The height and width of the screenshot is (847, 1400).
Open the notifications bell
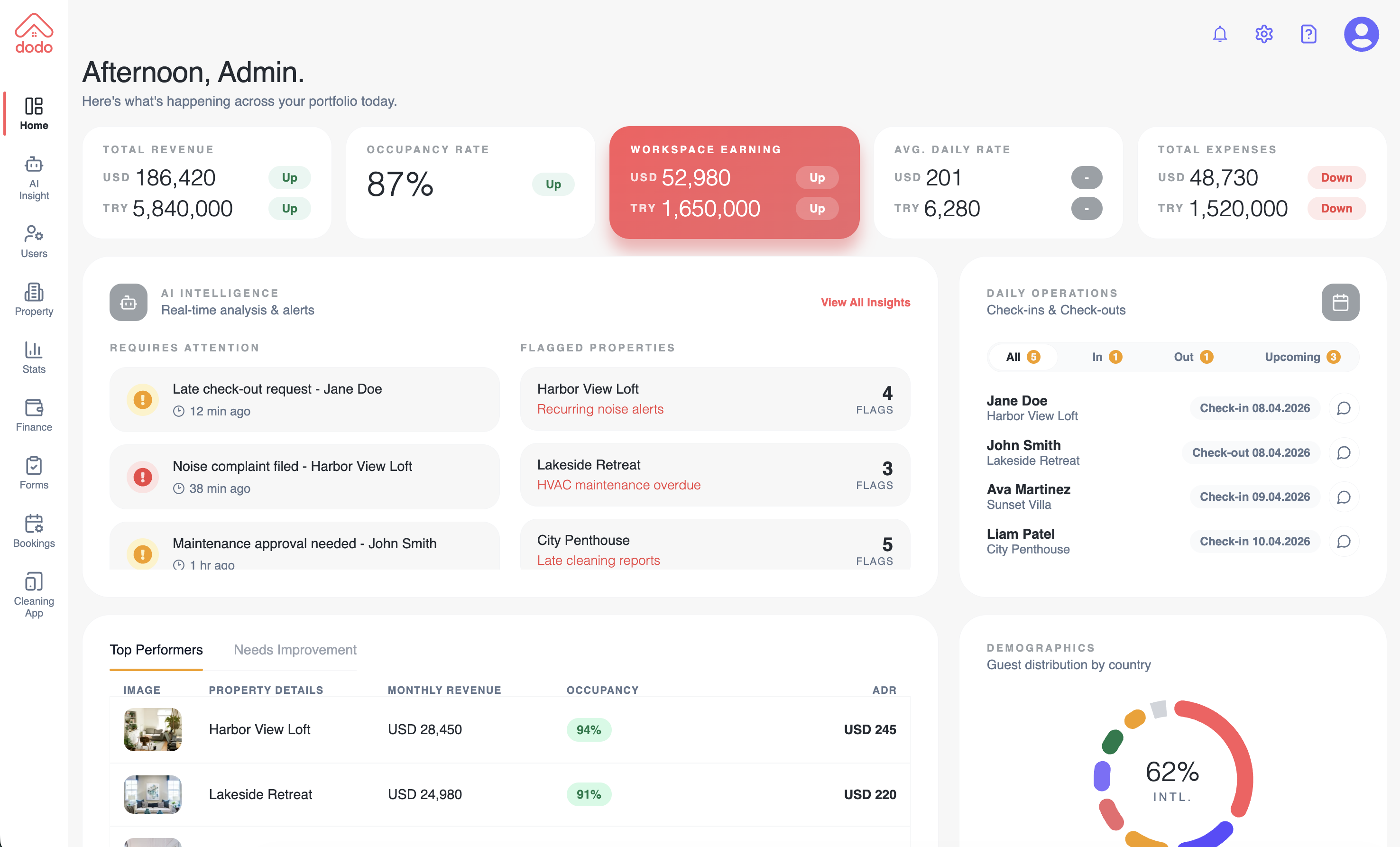[x=1219, y=34]
